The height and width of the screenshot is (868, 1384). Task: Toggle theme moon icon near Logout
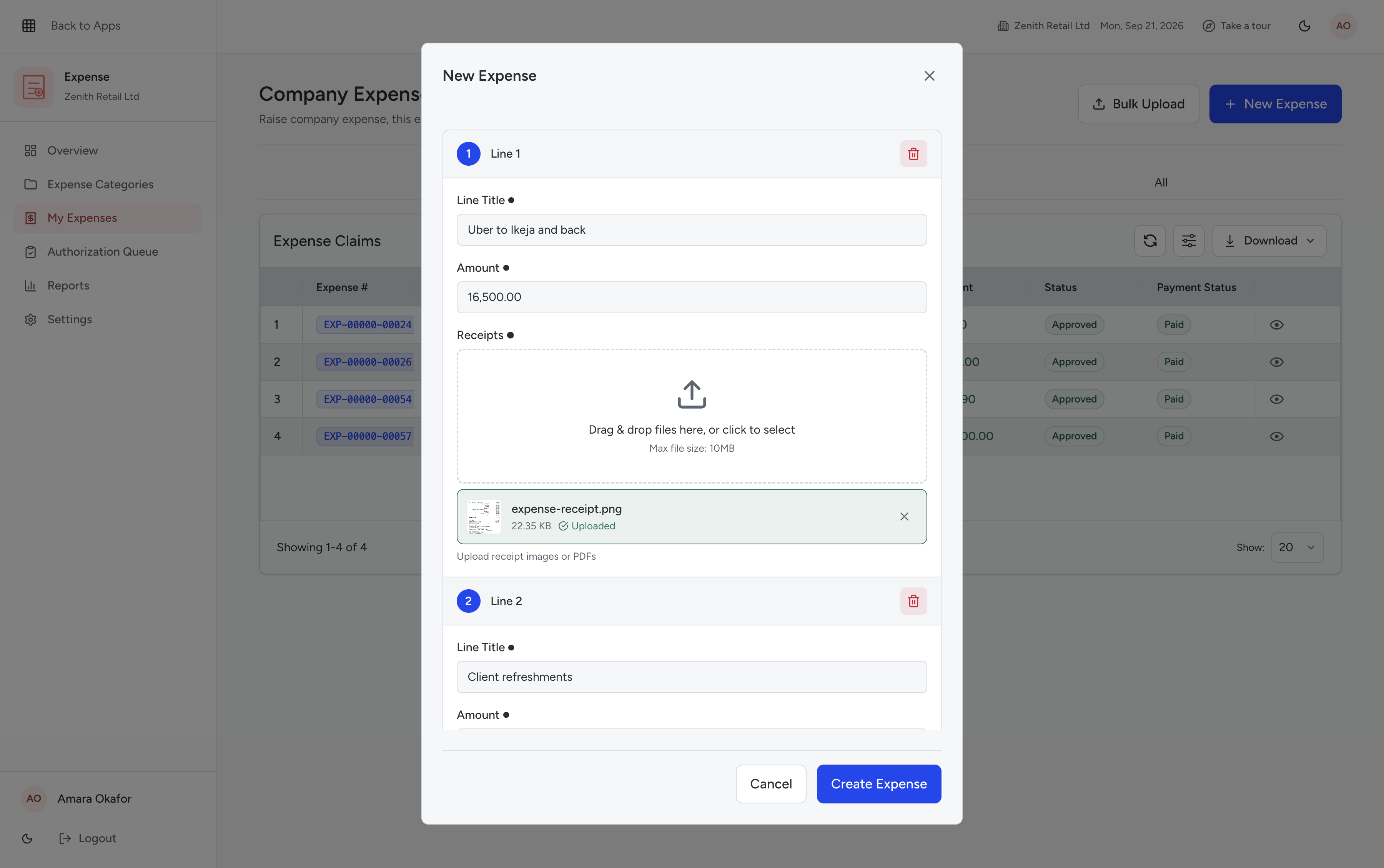point(27,839)
